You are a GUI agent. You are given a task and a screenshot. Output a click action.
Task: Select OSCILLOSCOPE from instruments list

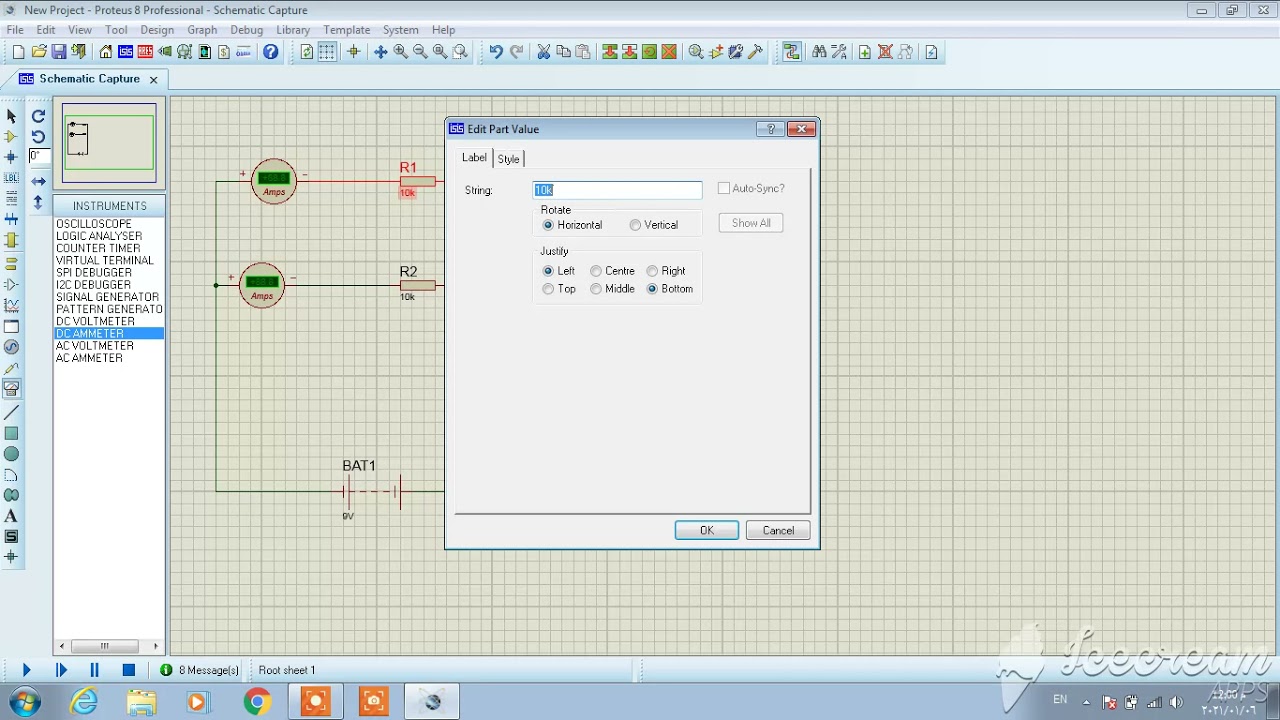(94, 224)
